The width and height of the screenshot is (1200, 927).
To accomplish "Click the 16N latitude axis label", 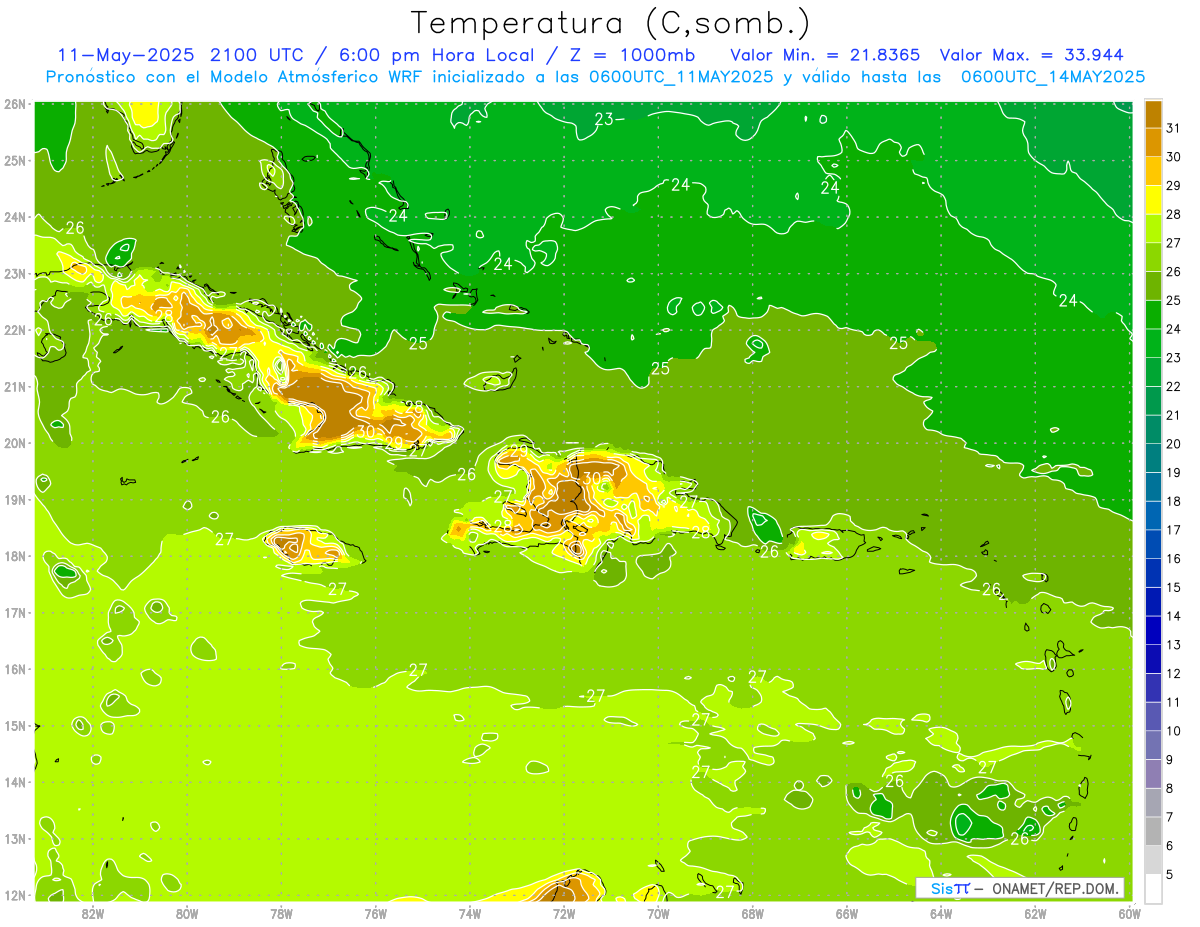I will click(15, 669).
